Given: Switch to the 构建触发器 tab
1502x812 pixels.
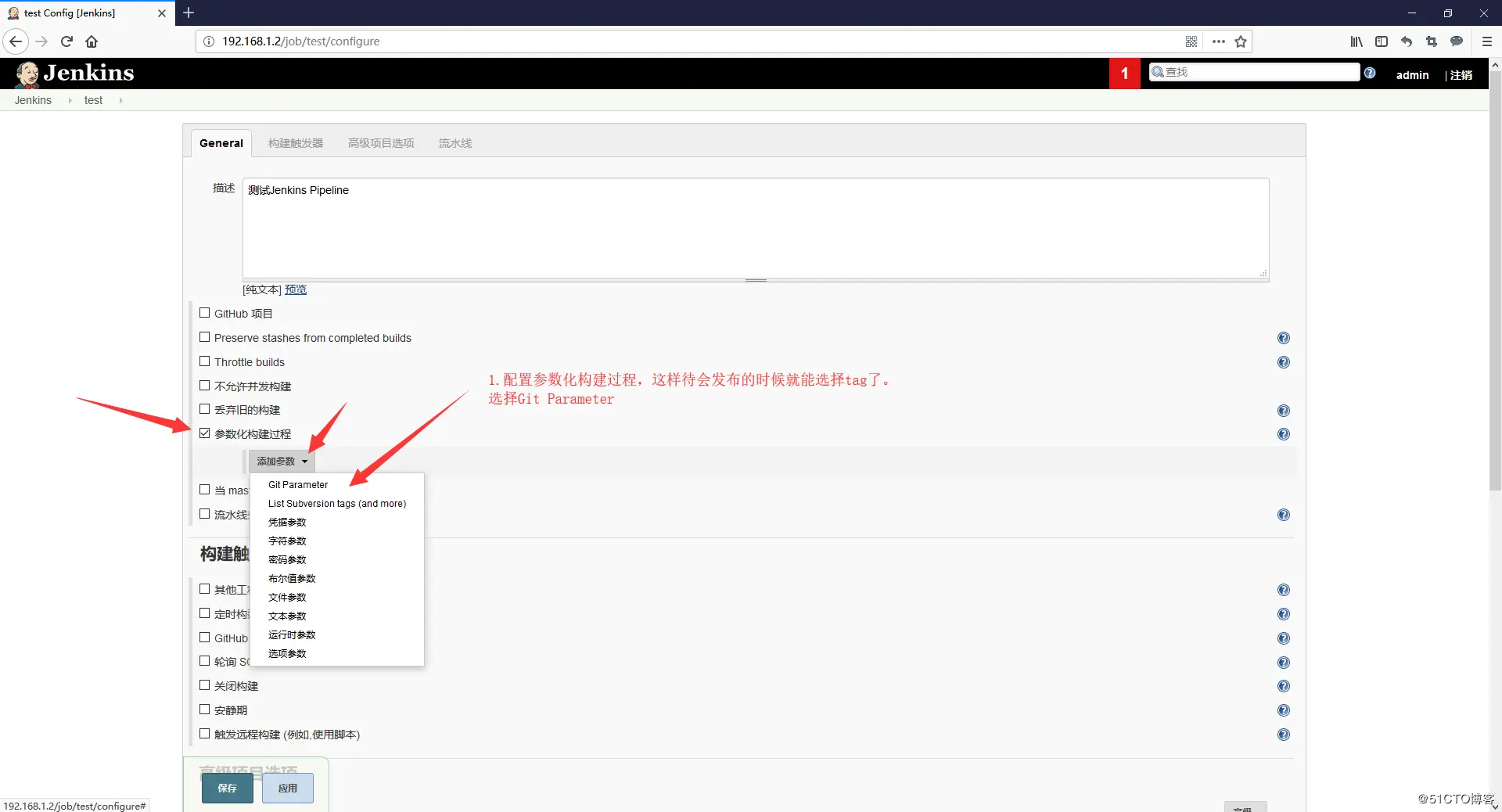Looking at the screenshot, I should tap(296, 143).
